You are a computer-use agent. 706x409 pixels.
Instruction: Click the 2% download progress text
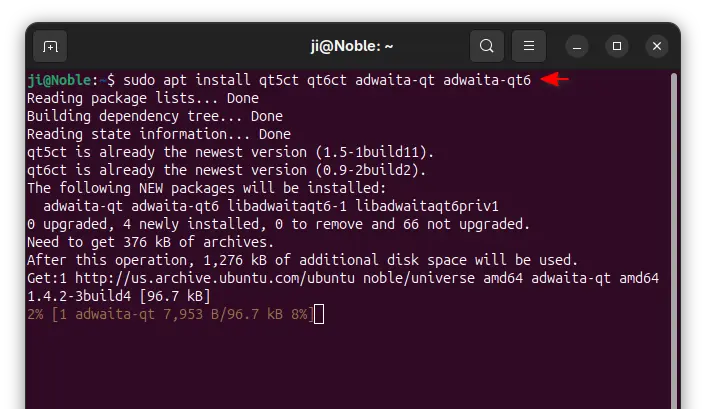[33, 315]
